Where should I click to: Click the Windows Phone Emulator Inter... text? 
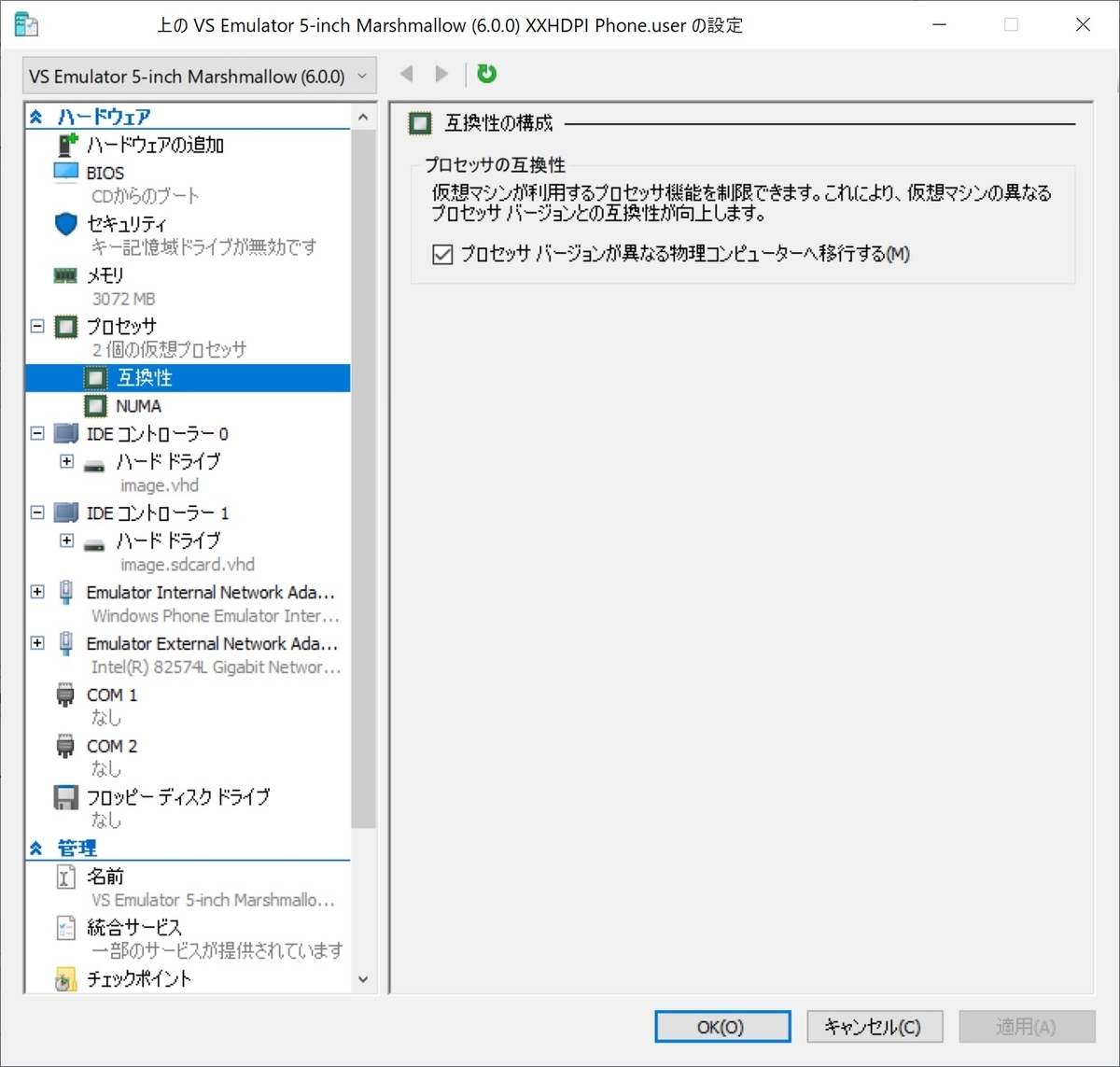(x=216, y=616)
